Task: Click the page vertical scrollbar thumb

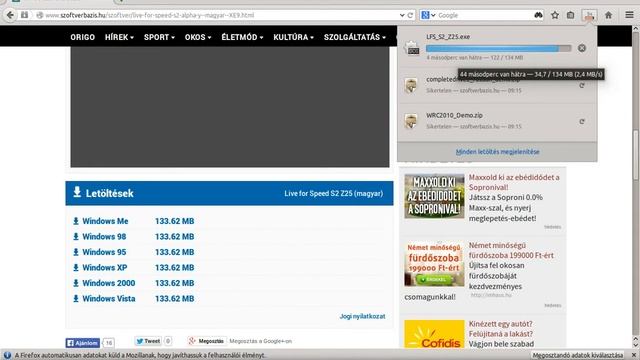Action: tap(636, 155)
